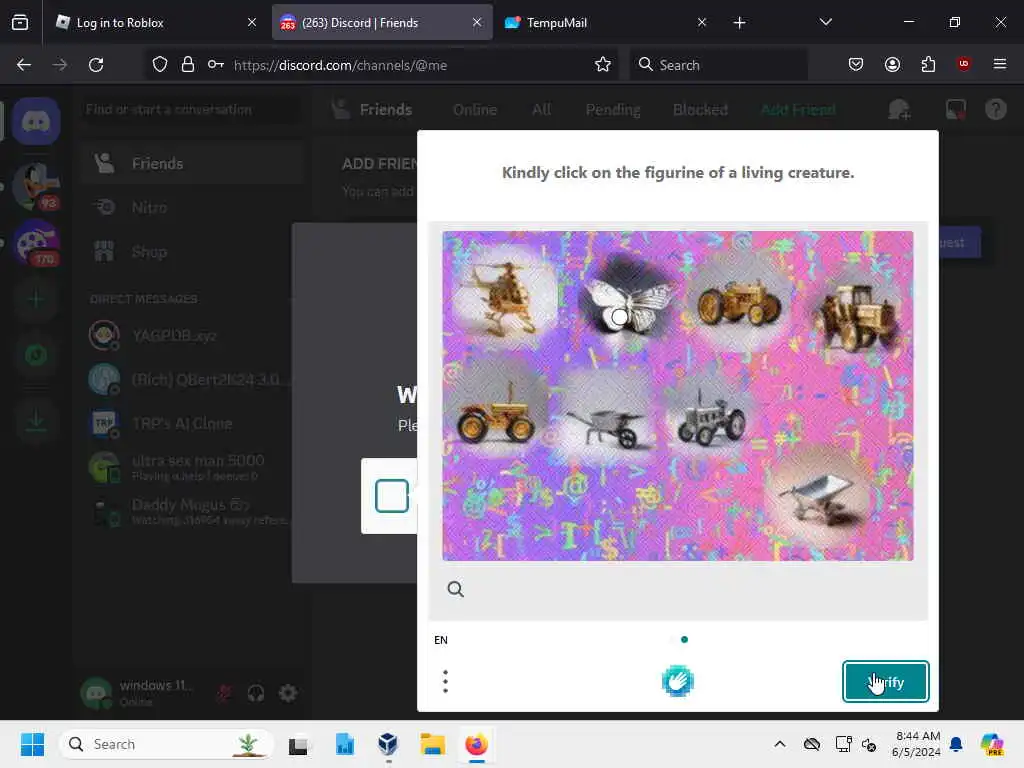Click the Firefox View icon
The width and height of the screenshot is (1024, 768).
tap(20, 23)
